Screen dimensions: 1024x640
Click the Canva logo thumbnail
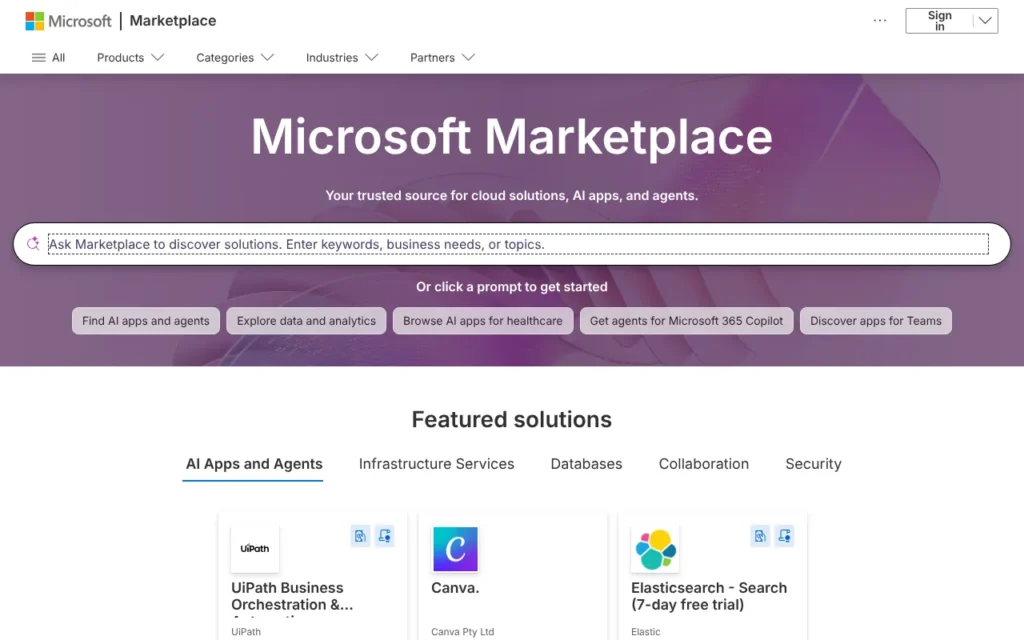(455, 549)
